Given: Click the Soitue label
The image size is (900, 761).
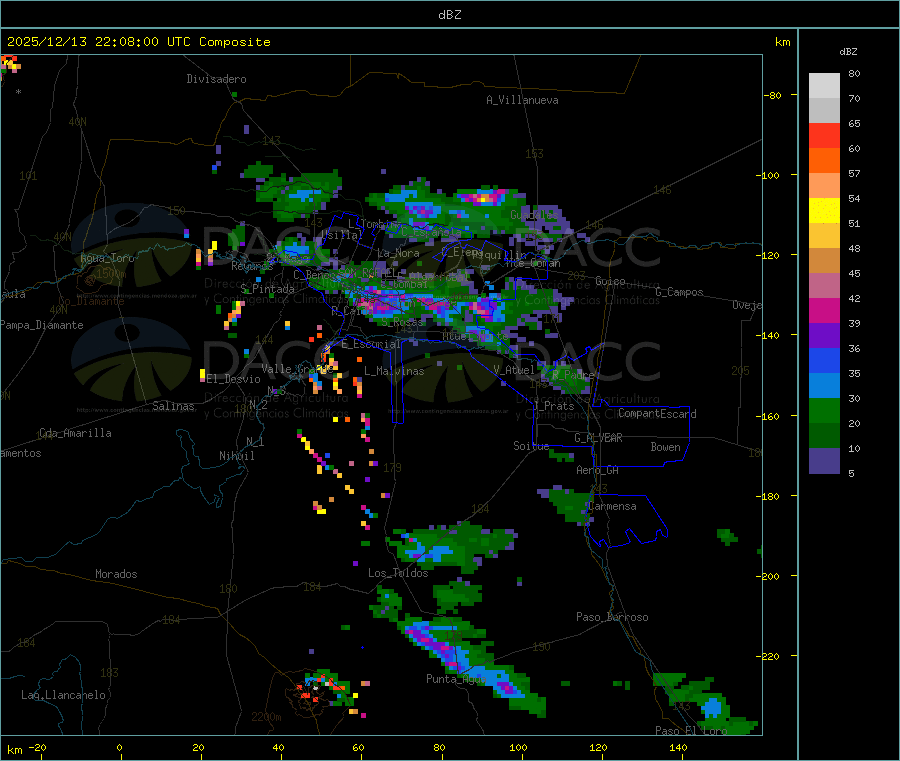Looking at the screenshot, I should [x=531, y=446].
